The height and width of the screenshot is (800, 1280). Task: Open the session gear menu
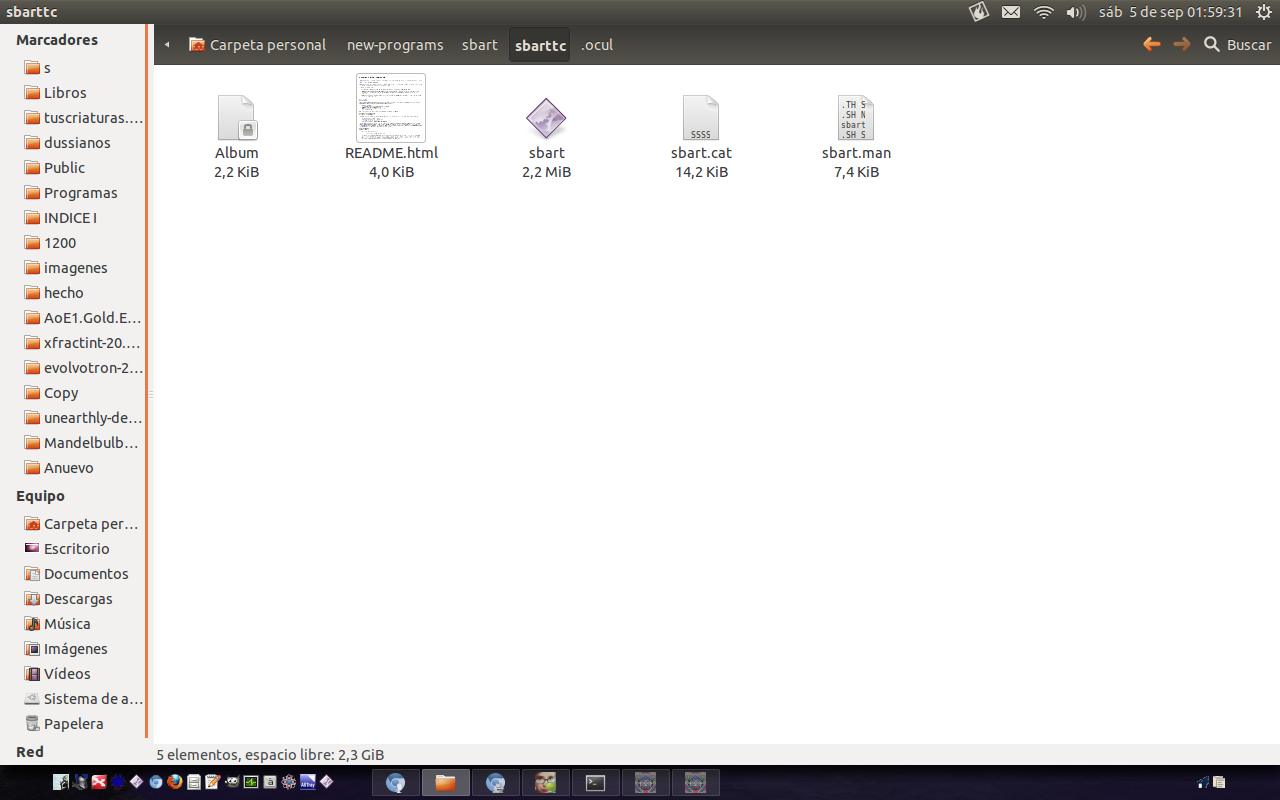(1263, 12)
